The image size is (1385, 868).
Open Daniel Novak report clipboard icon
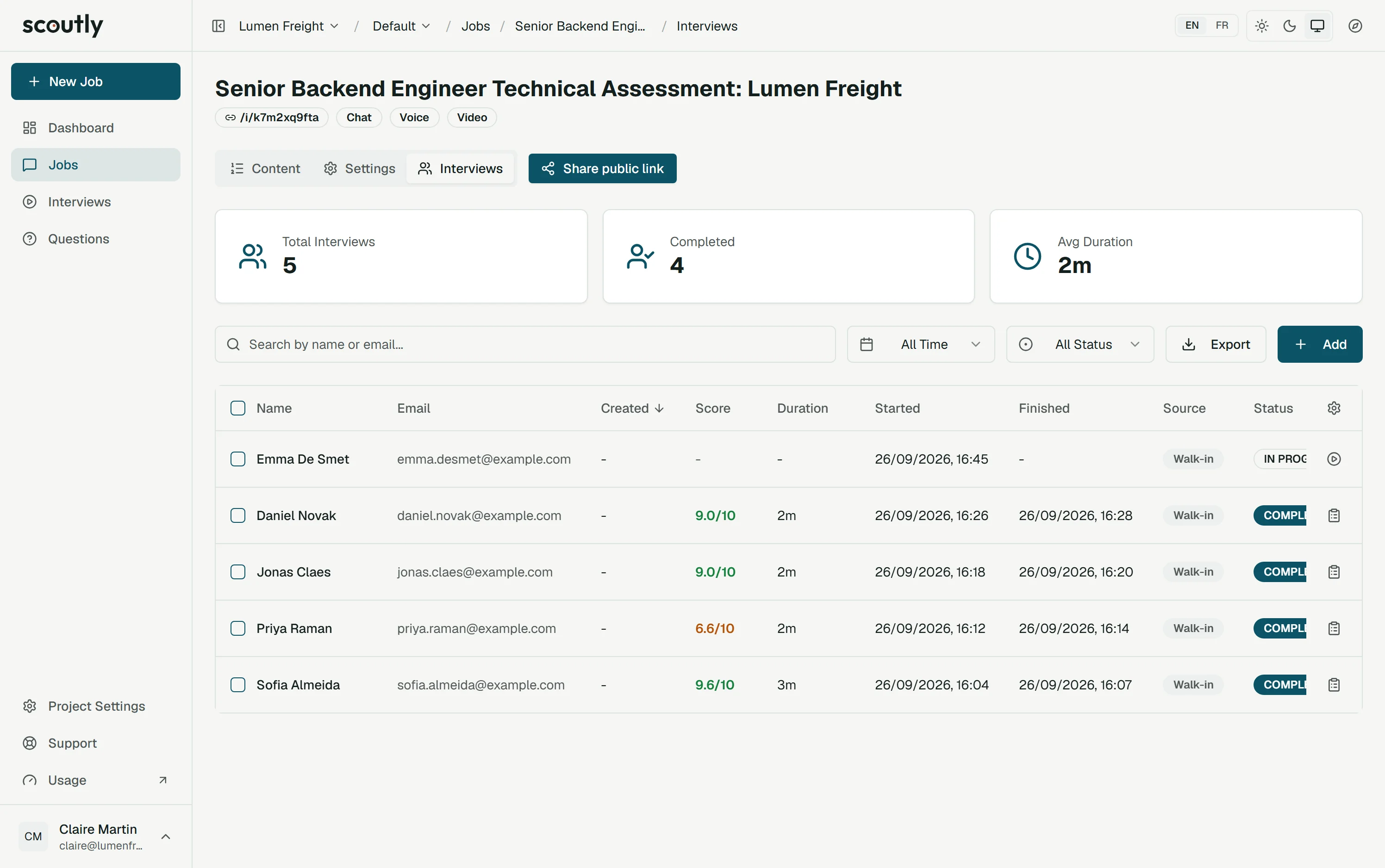(1334, 515)
